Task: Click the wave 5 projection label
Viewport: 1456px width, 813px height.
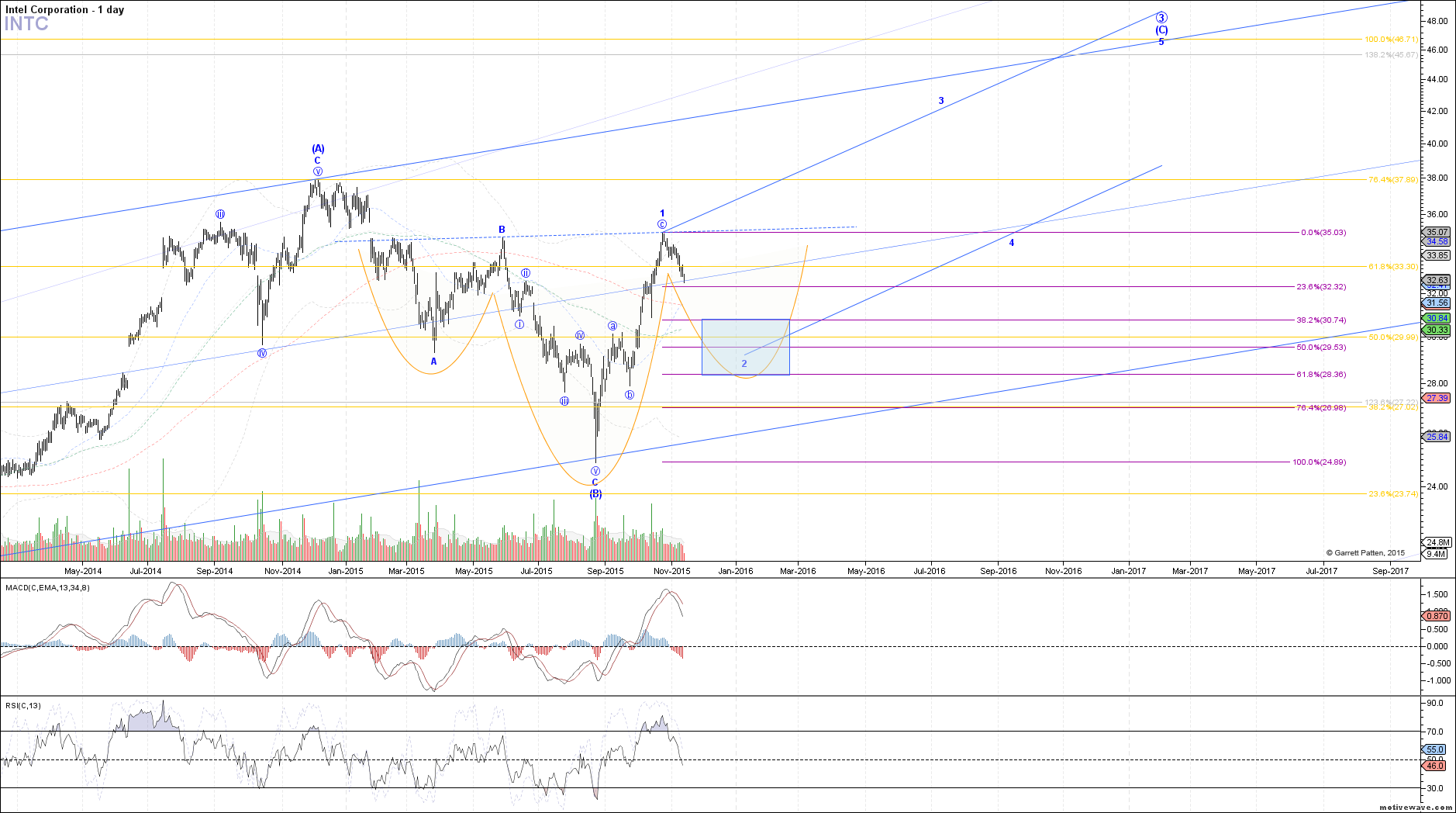Action: 1161,42
